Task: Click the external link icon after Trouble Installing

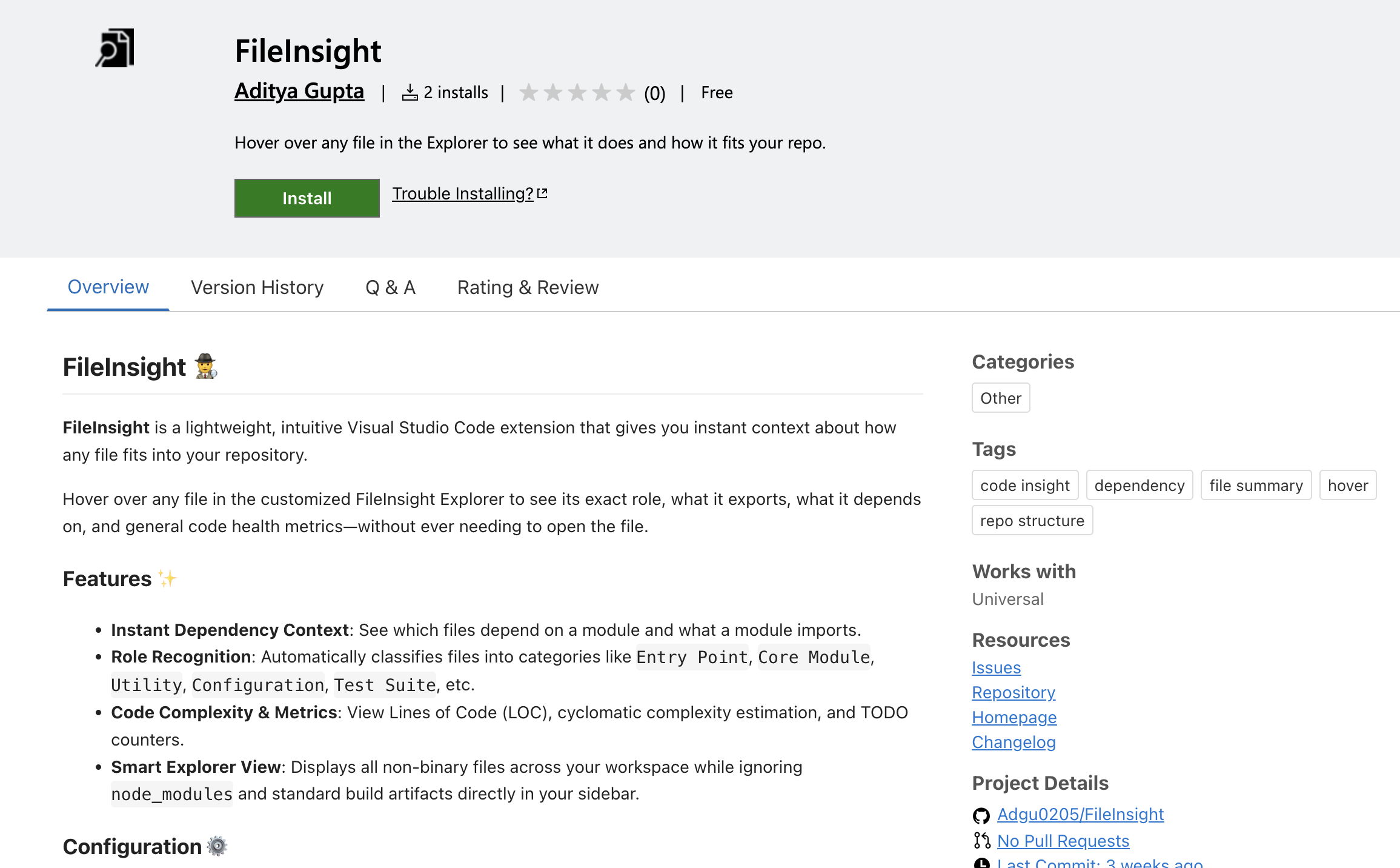Action: click(543, 193)
